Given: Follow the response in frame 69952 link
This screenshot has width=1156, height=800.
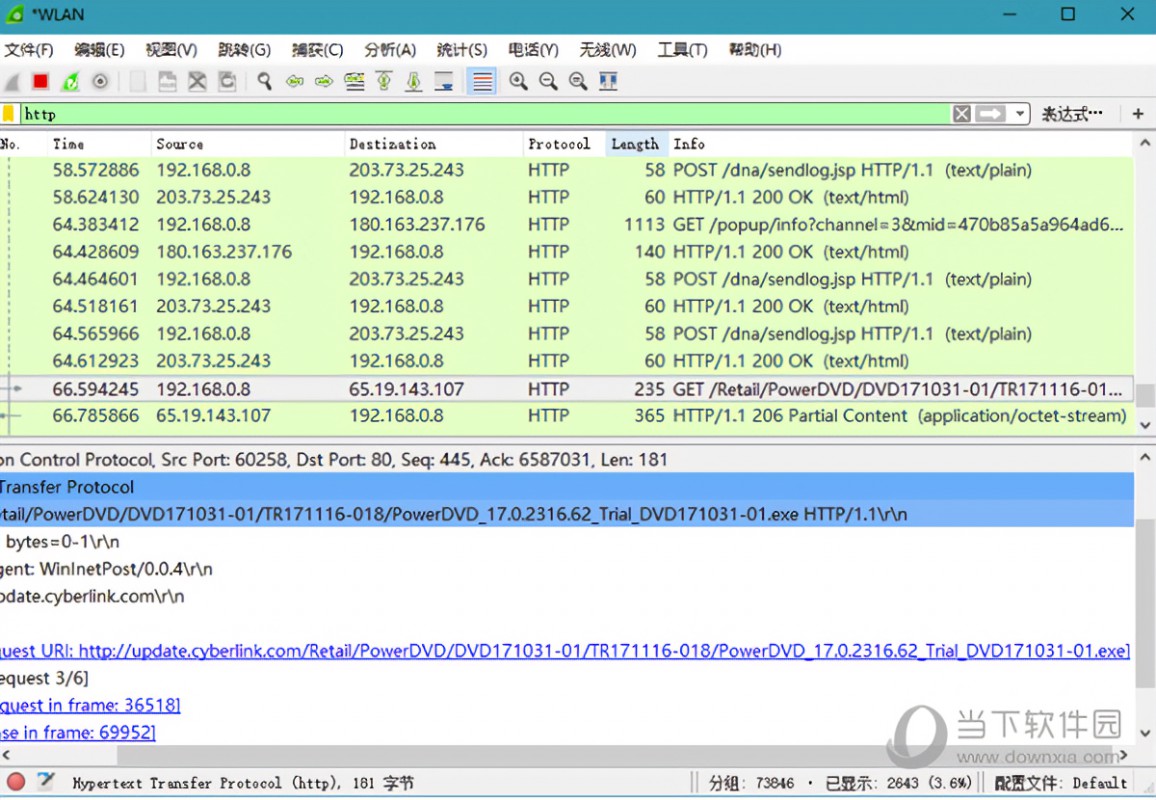Looking at the screenshot, I should (x=77, y=732).
